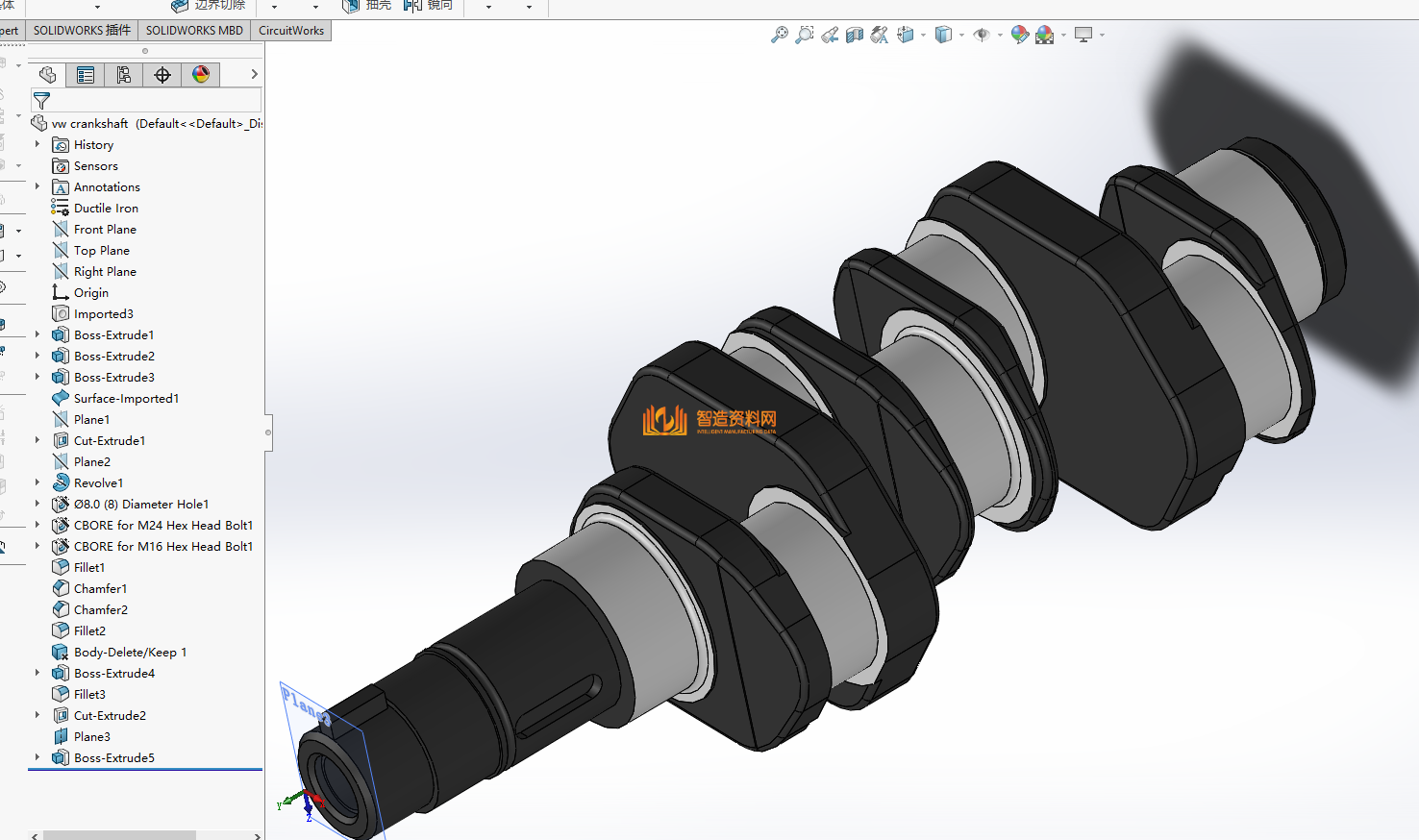
Task: Click the Edit Appearance icon
Action: (1019, 35)
